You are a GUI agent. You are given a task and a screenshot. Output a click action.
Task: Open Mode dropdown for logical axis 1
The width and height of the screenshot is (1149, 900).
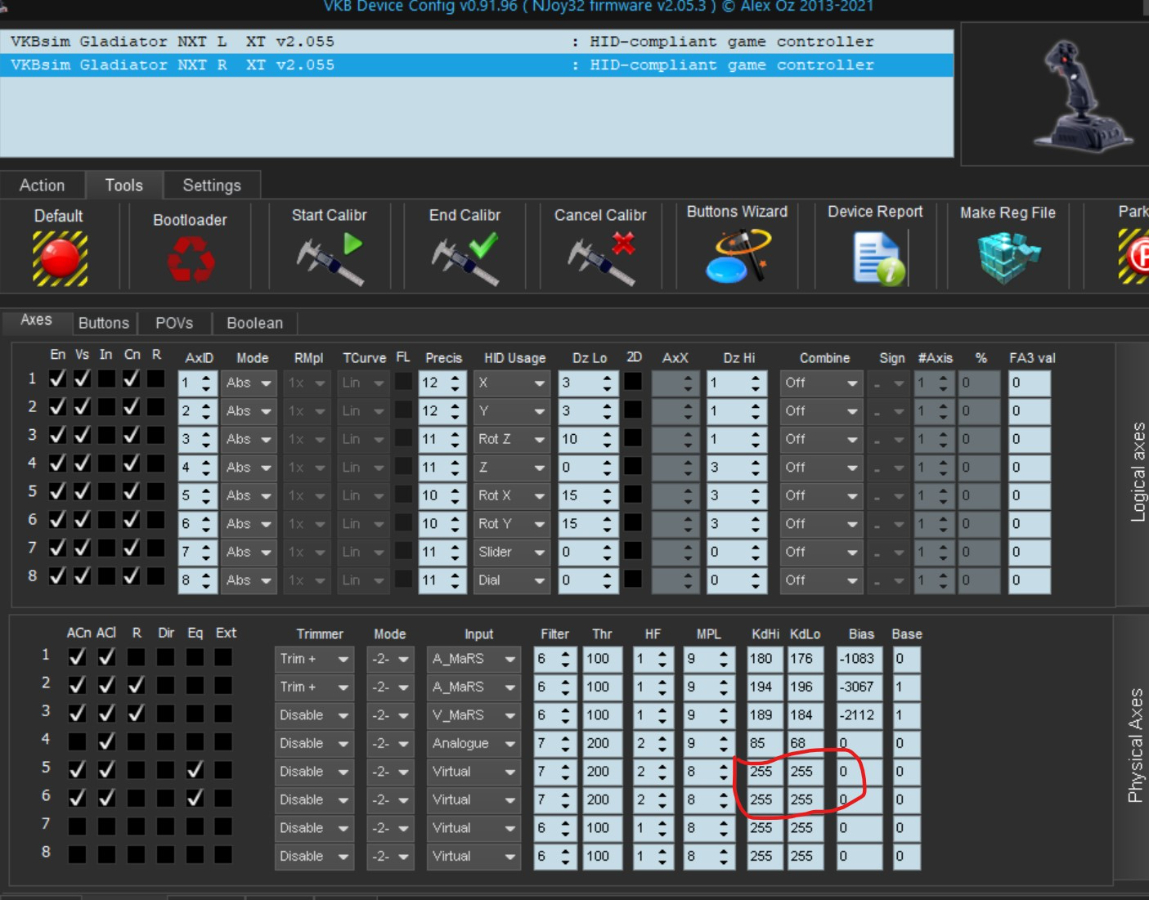pos(249,383)
